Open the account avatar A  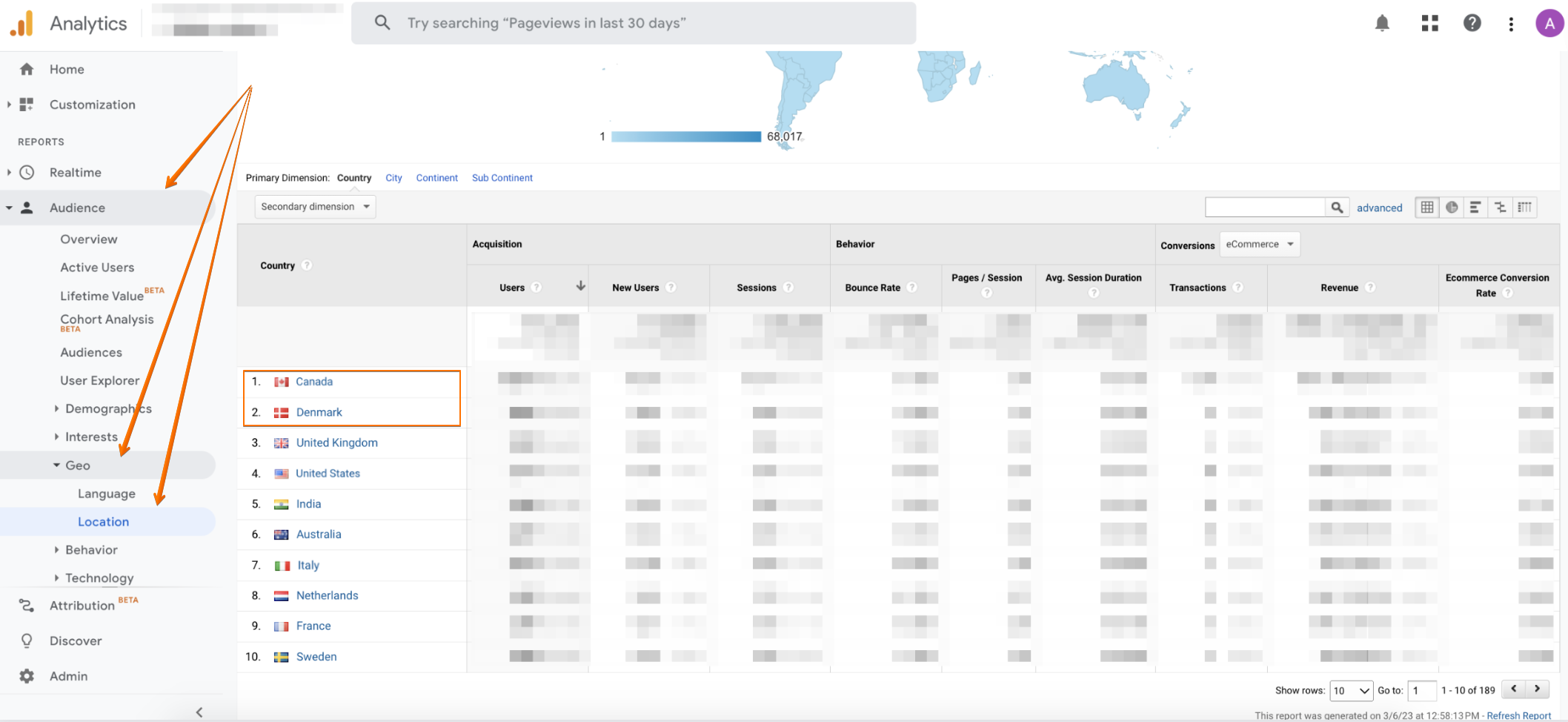pyautogui.click(x=1549, y=23)
